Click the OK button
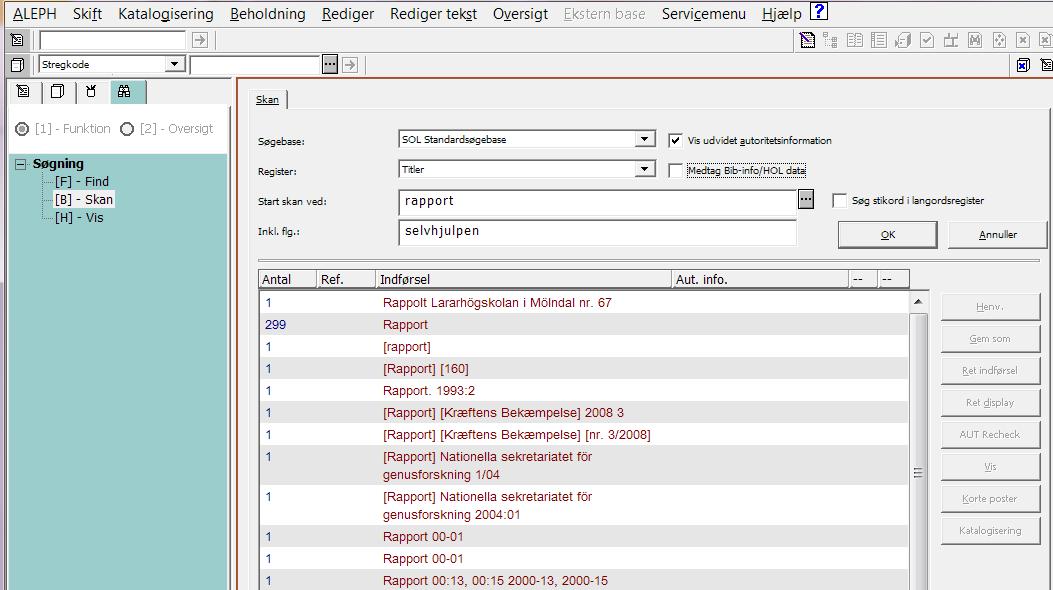This screenshot has width=1053, height=590. point(887,235)
